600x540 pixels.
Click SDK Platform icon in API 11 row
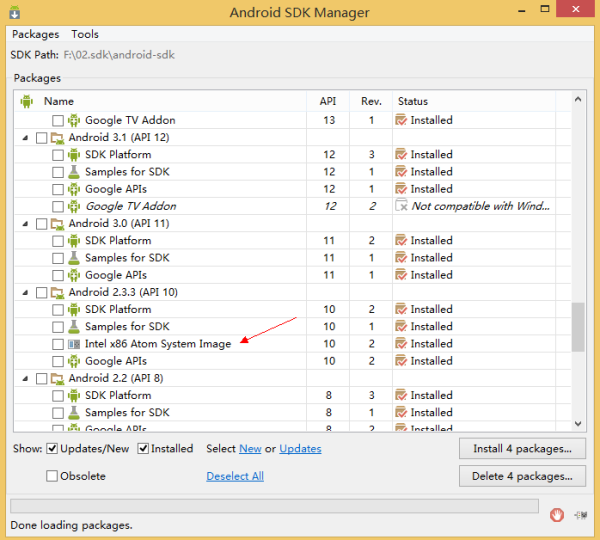coord(74,241)
